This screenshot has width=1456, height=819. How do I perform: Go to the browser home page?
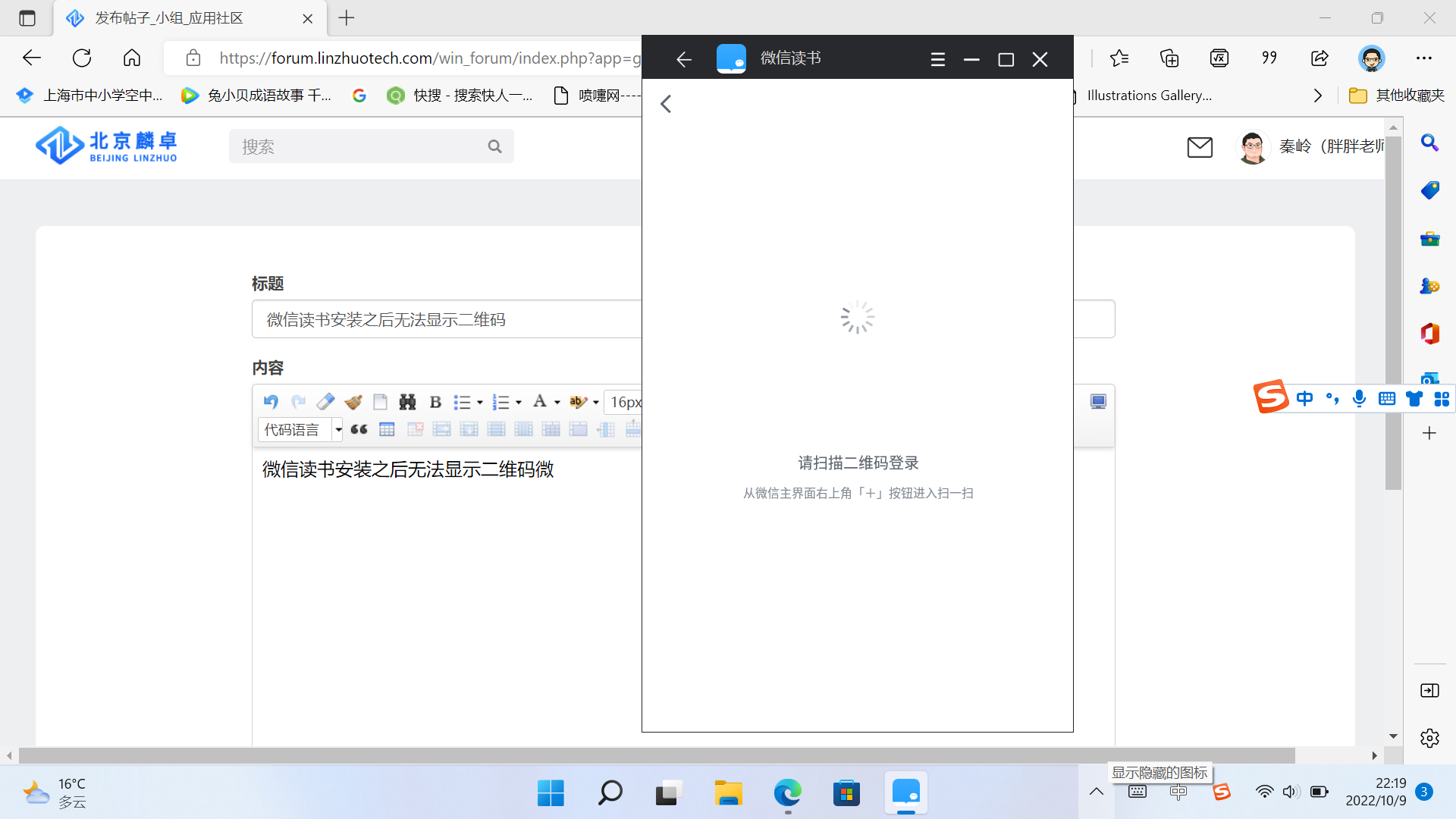coord(132,58)
